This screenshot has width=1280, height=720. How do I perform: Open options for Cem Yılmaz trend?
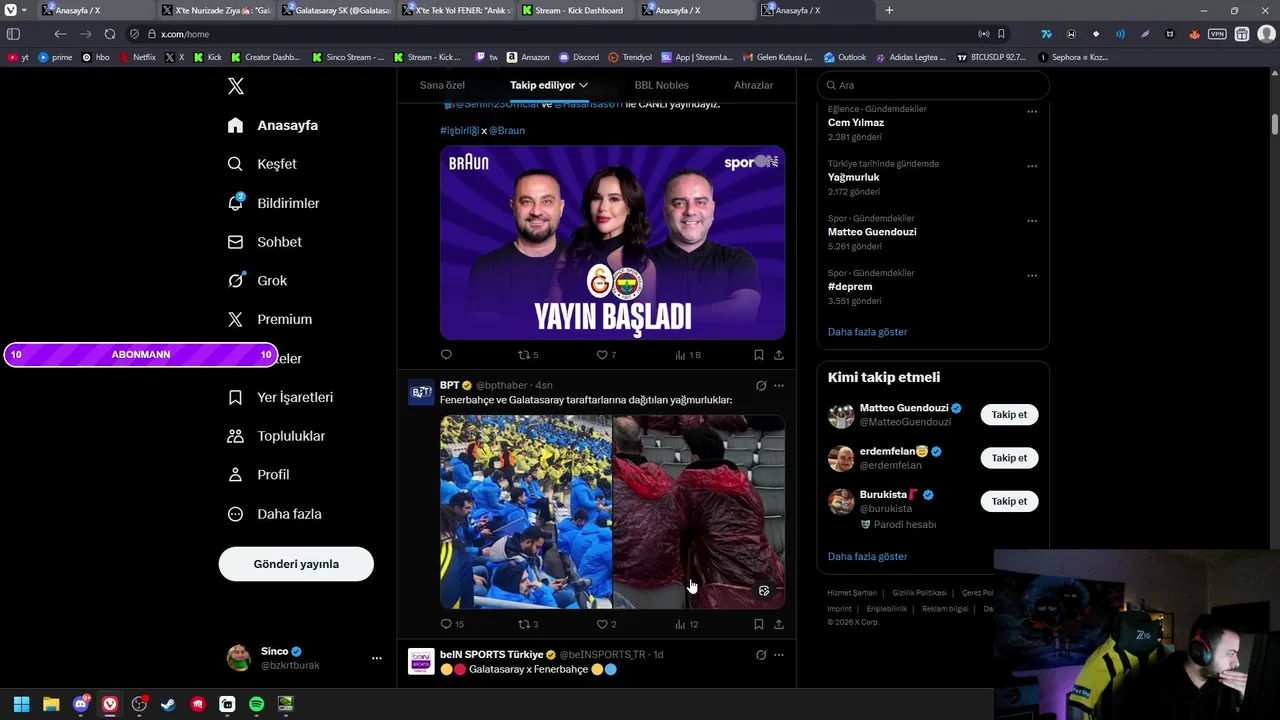pos(1032,111)
